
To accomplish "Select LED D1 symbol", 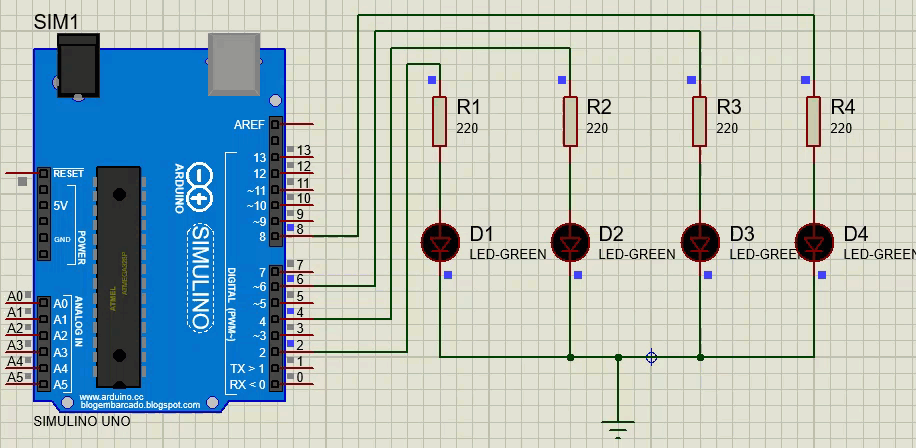I will click(440, 242).
